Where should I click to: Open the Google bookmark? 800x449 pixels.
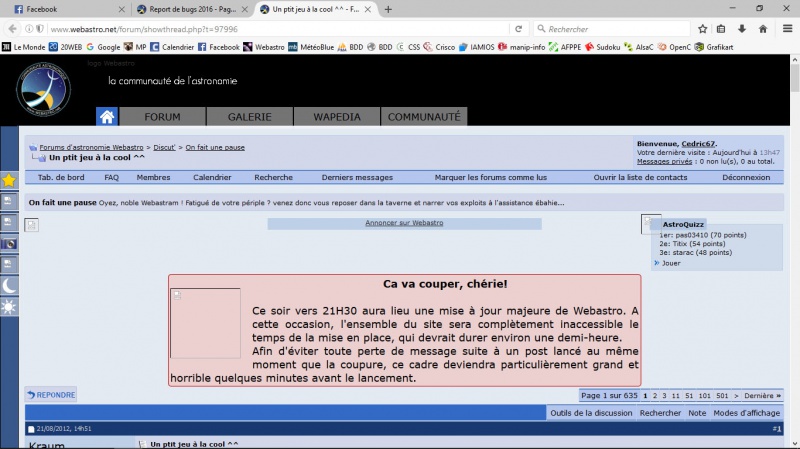pos(103,47)
